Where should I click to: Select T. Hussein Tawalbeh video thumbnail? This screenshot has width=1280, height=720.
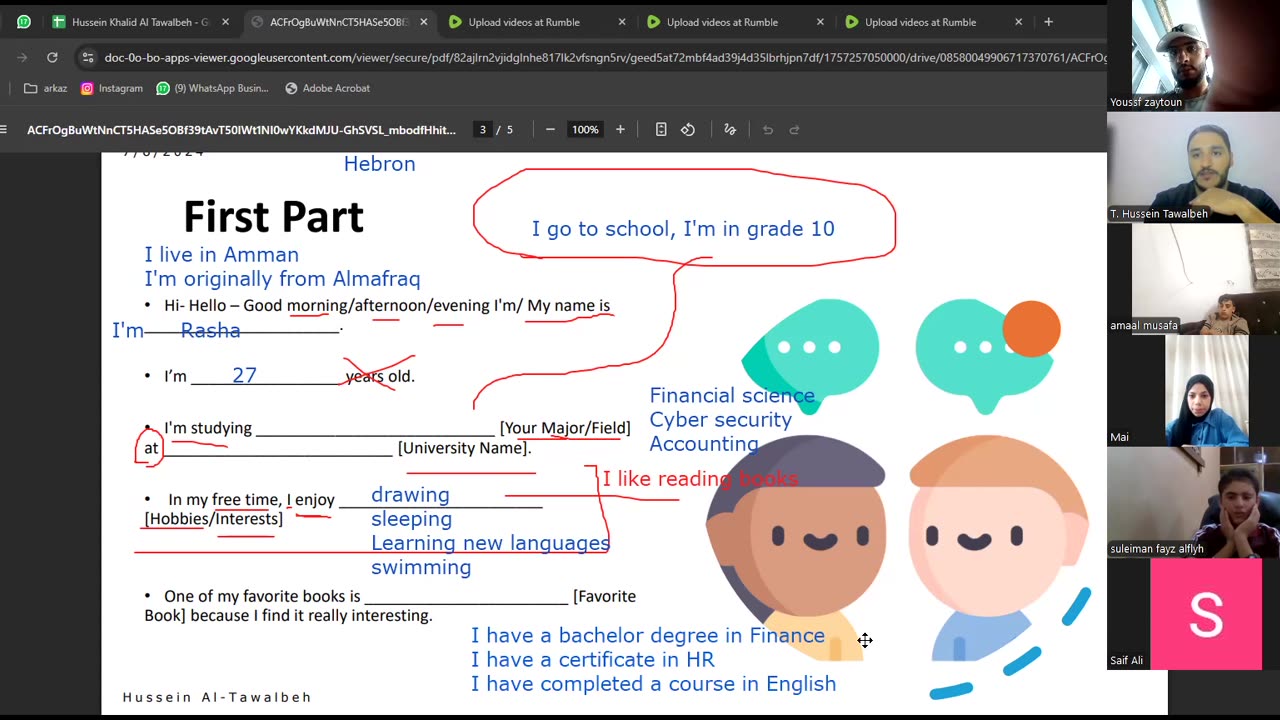[x=1193, y=167]
